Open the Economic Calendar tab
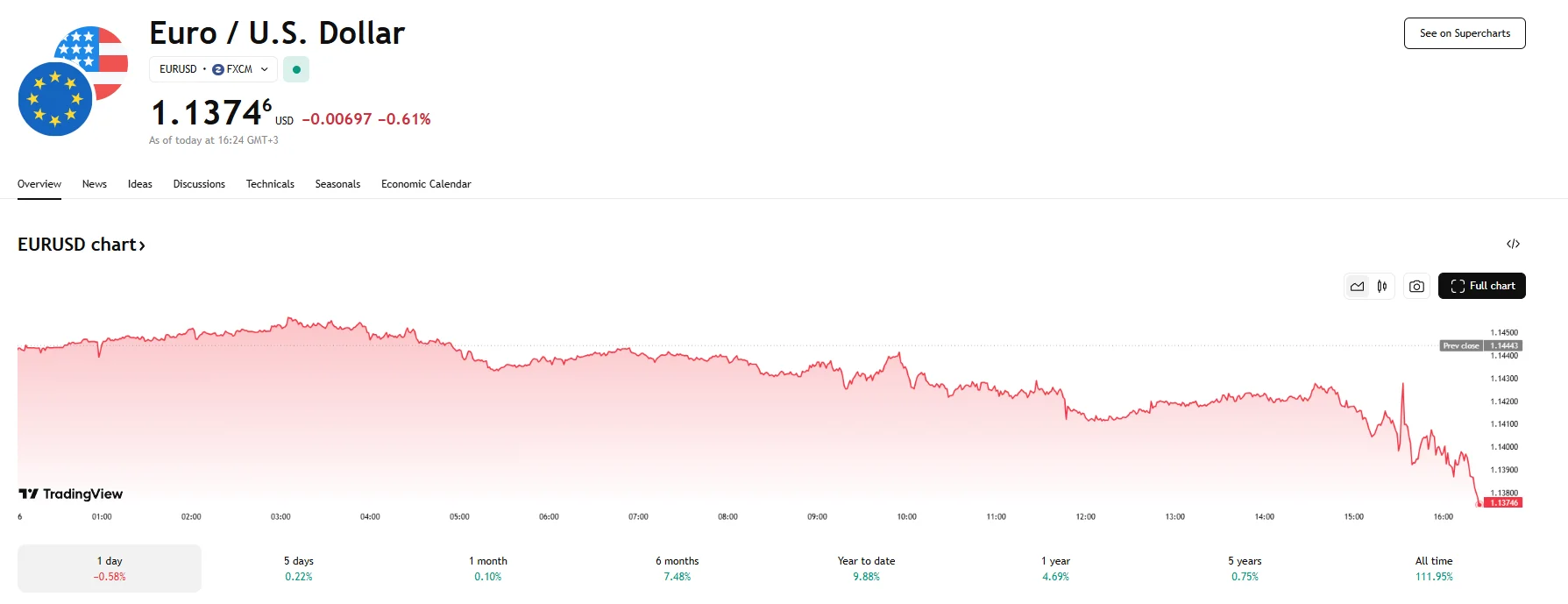This screenshot has height=604, width=1568. [x=426, y=184]
